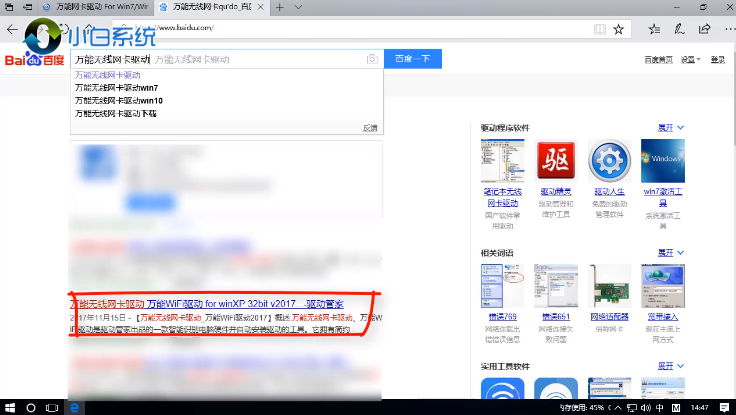Expand 相关词语 section via 展开
736x415 pixels.
(x=670, y=253)
